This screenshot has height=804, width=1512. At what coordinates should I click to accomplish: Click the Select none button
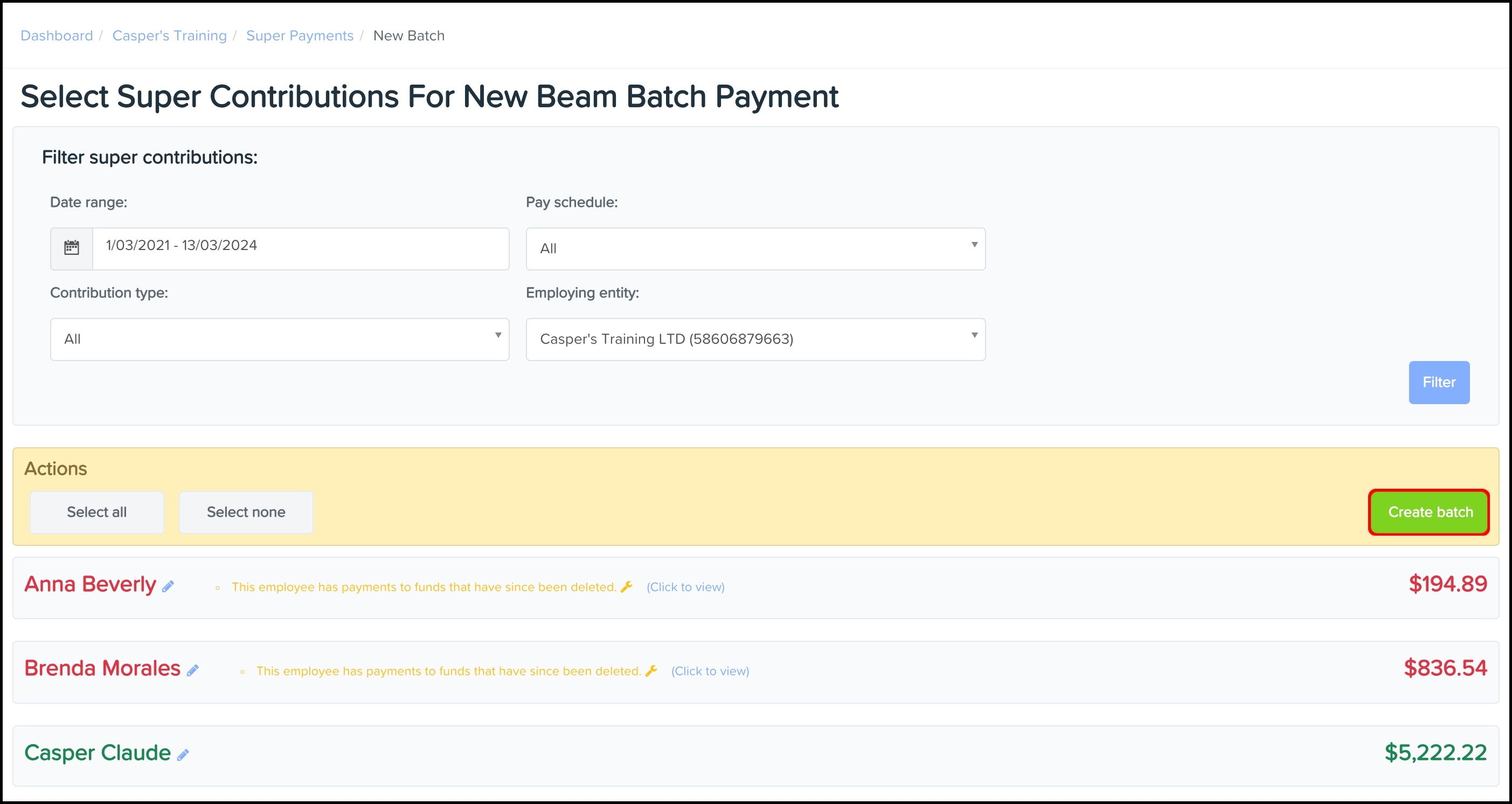[246, 512]
